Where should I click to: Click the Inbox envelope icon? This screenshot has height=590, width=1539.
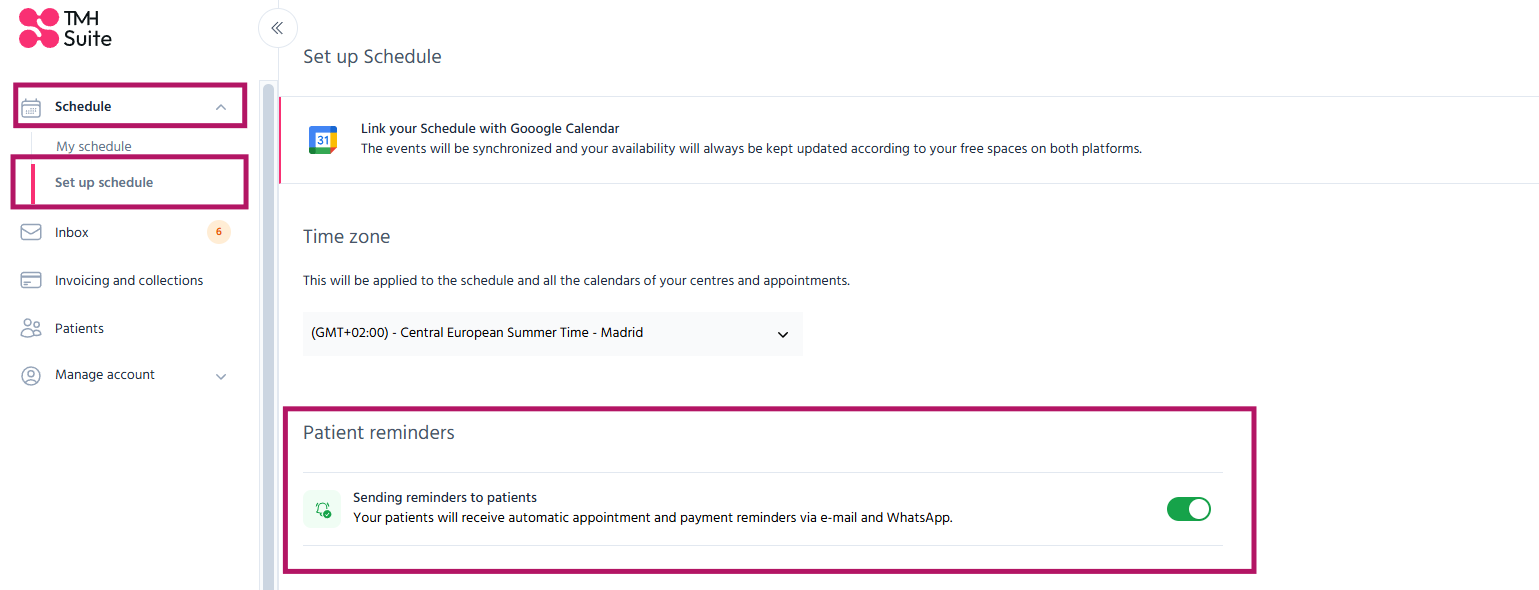(31, 232)
